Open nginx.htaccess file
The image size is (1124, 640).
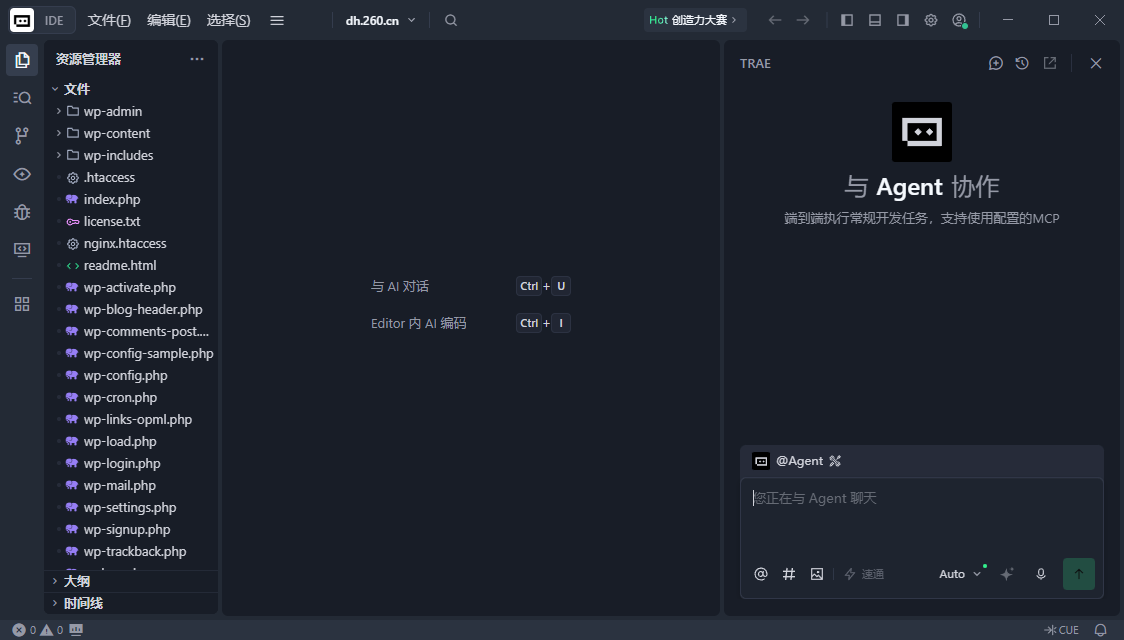pos(132,244)
